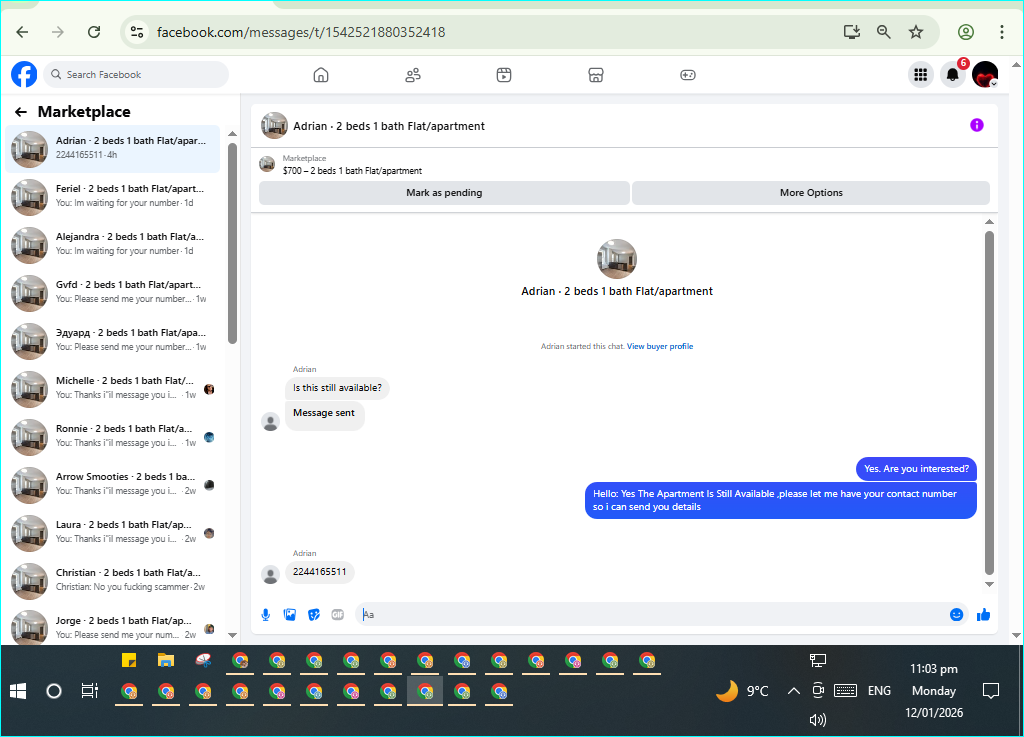Image resolution: width=1024 pixels, height=737 pixels.
Task: Click the large listing thumbnail in chat
Action: (616, 259)
